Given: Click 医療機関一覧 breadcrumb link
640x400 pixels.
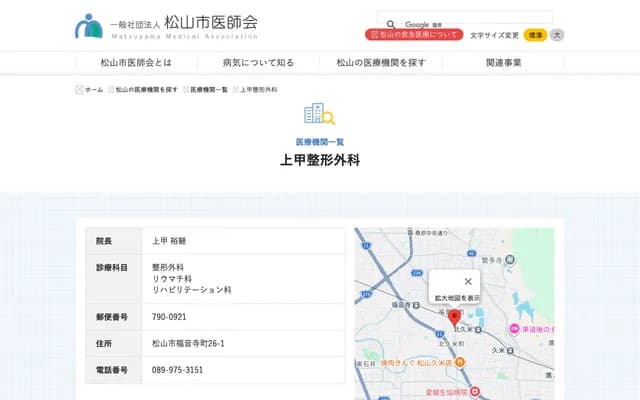Looking at the screenshot, I should click(x=209, y=89).
